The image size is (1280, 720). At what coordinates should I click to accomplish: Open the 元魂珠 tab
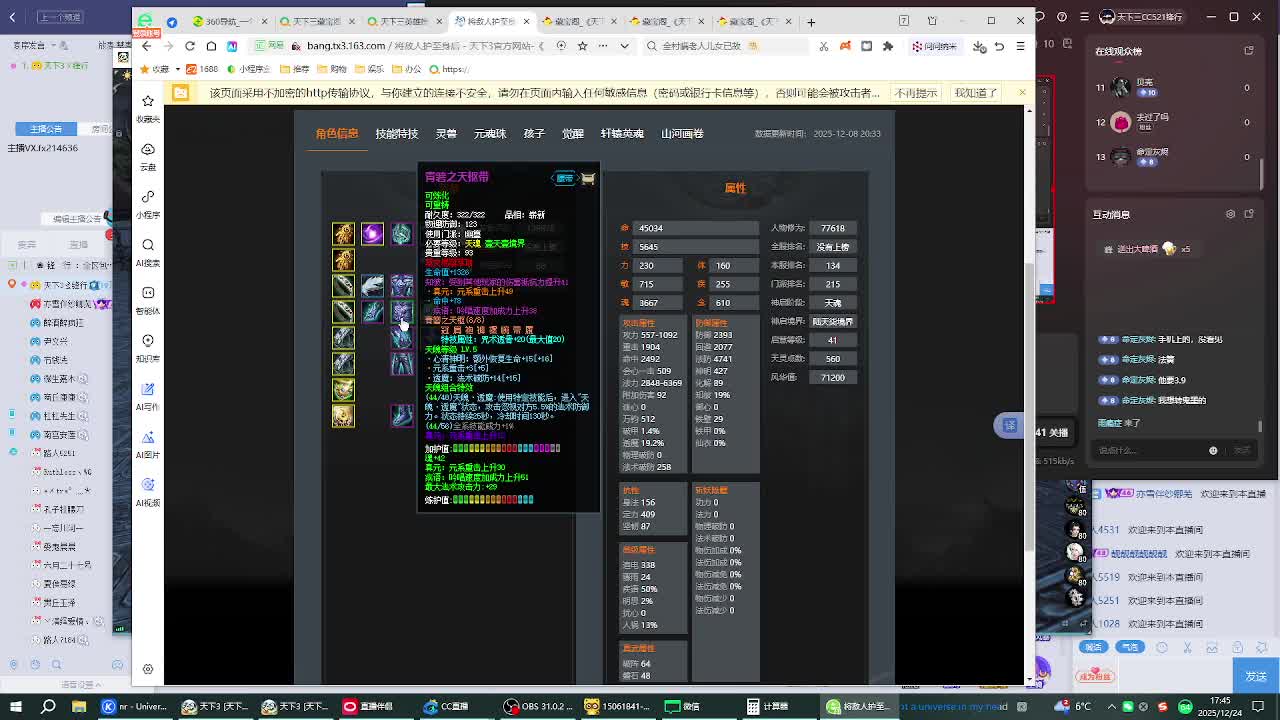[490, 134]
